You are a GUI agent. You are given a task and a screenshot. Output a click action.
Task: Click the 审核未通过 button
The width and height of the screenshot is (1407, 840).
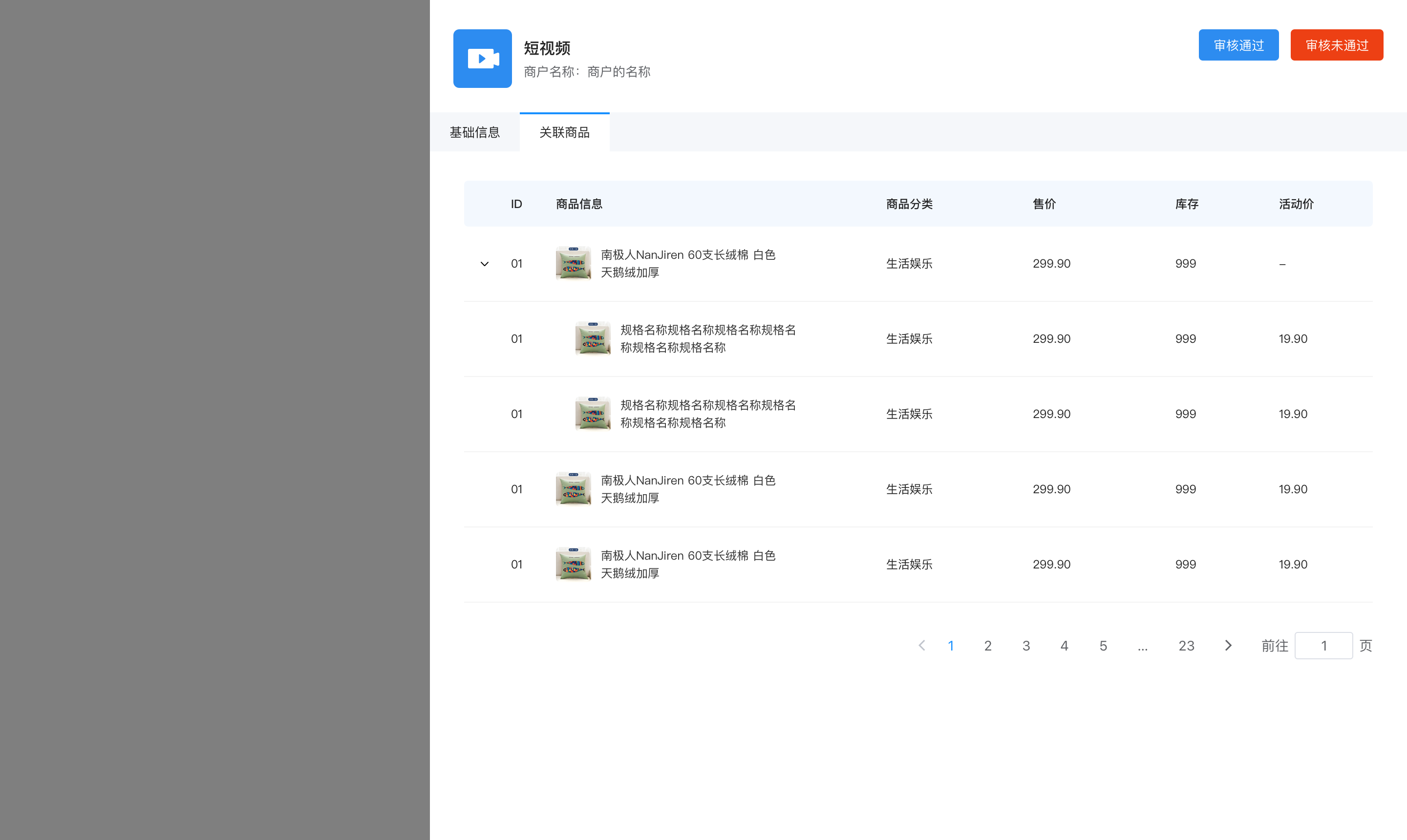[x=1336, y=45]
